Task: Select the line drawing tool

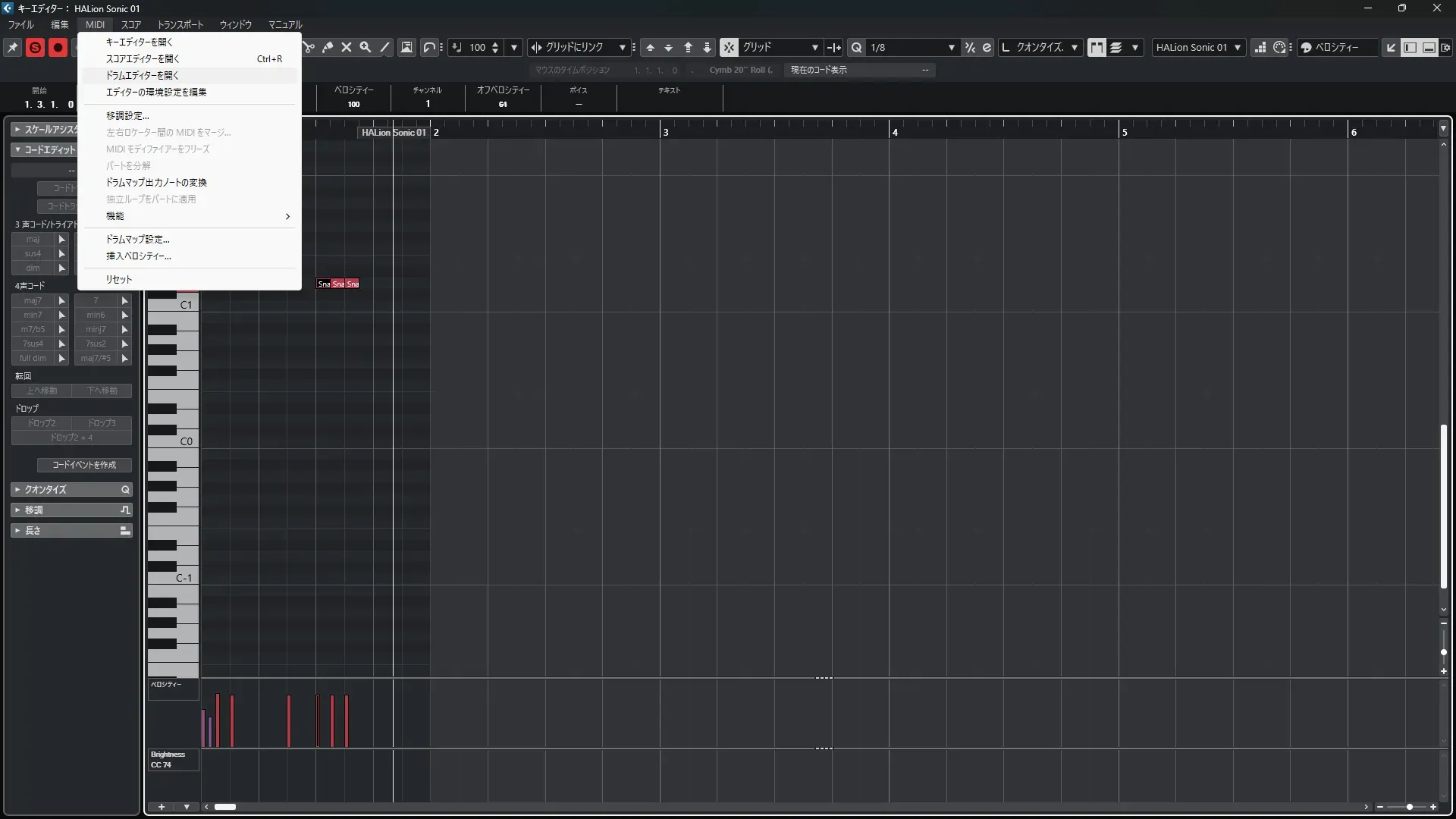Action: pyautogui.click(x=385, y=47)
